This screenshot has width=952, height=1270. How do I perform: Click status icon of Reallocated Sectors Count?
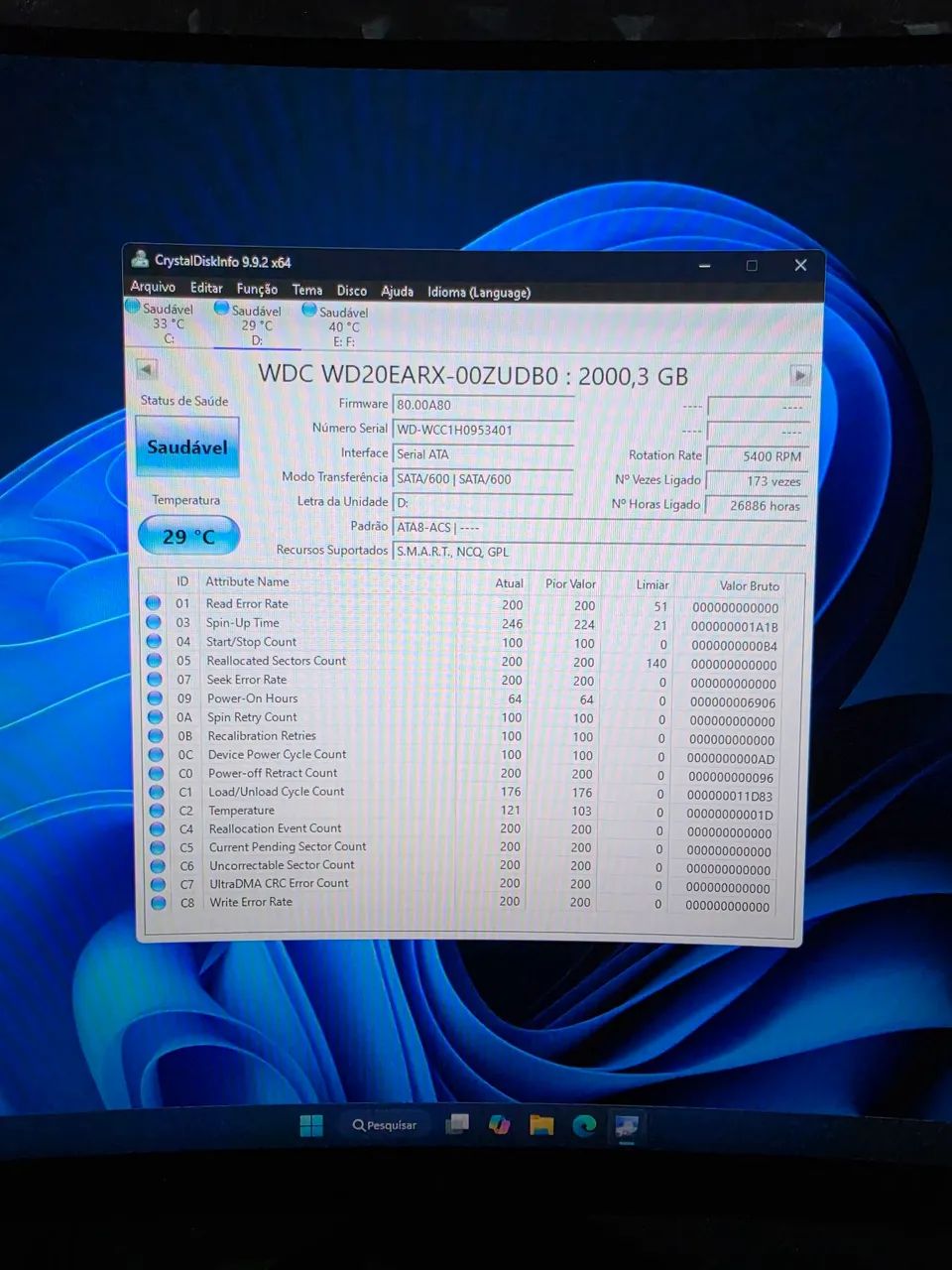tap(154, 660)
